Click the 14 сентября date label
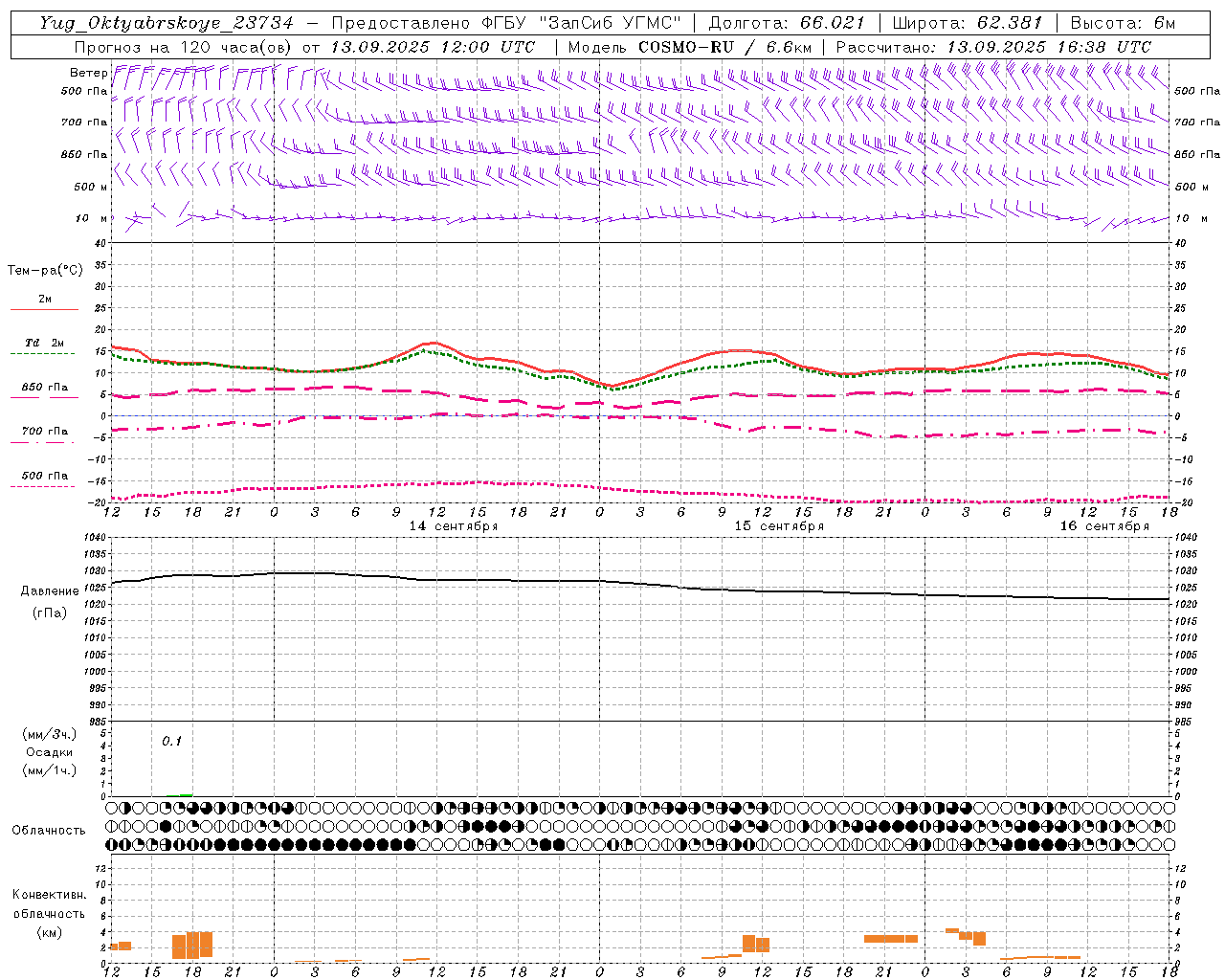The image size is (1225, 980). pyautogui.click(x=454, y=526)
